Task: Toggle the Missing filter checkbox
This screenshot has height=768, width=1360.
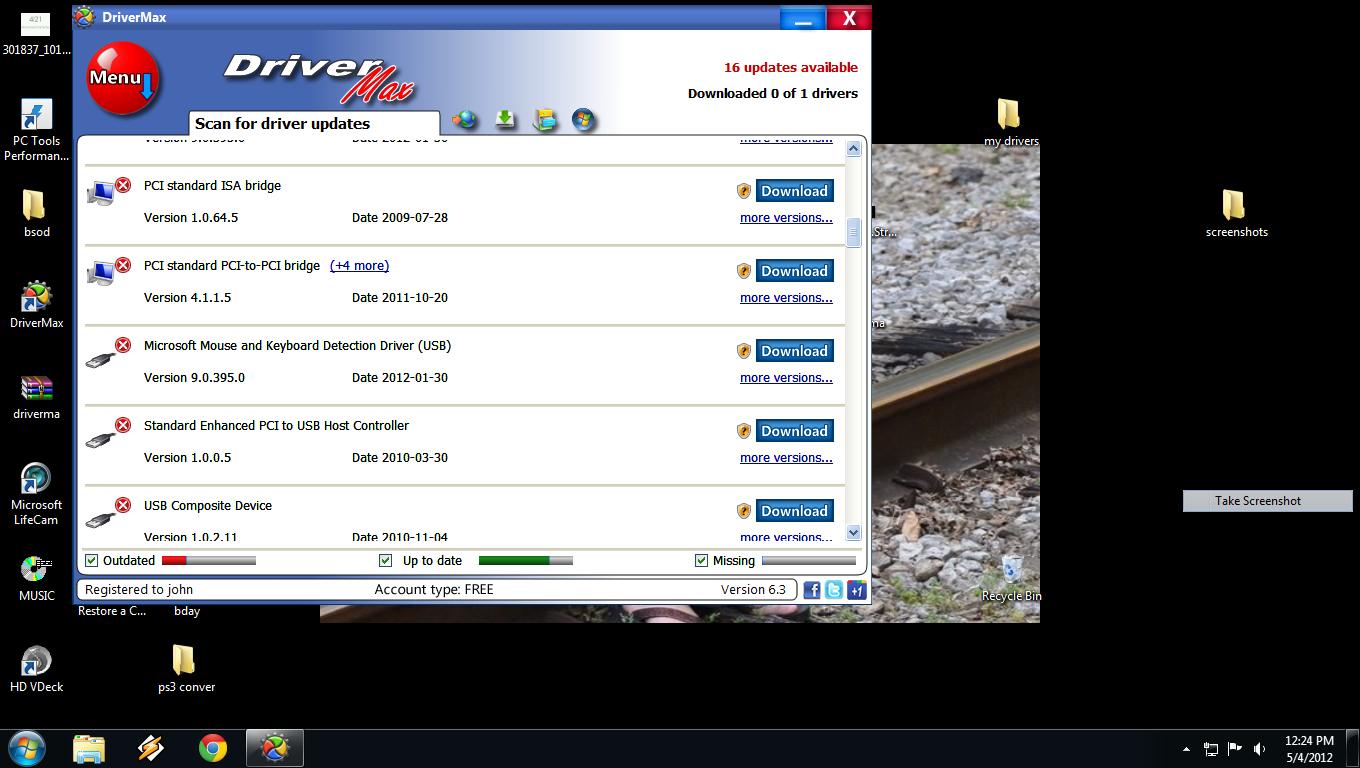Action: point(701,560)
